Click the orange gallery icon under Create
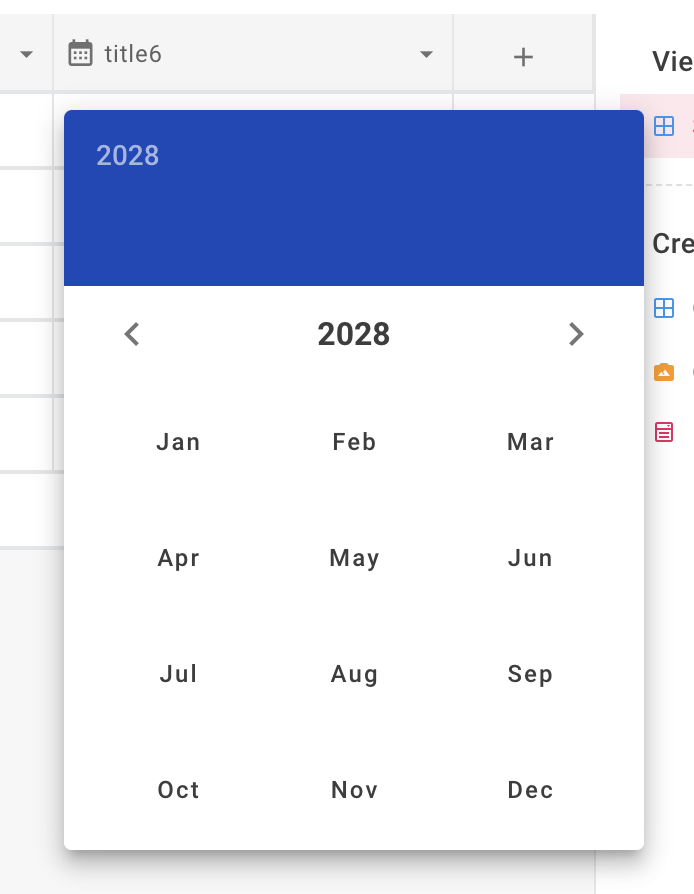This screenshot has width=694, height=894. pyautogui.click(x=663, y=371)
